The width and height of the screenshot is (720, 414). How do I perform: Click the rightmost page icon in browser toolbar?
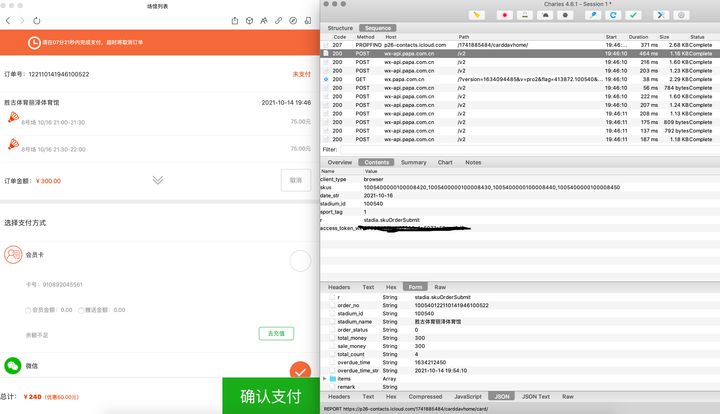[x=308, y=21]
